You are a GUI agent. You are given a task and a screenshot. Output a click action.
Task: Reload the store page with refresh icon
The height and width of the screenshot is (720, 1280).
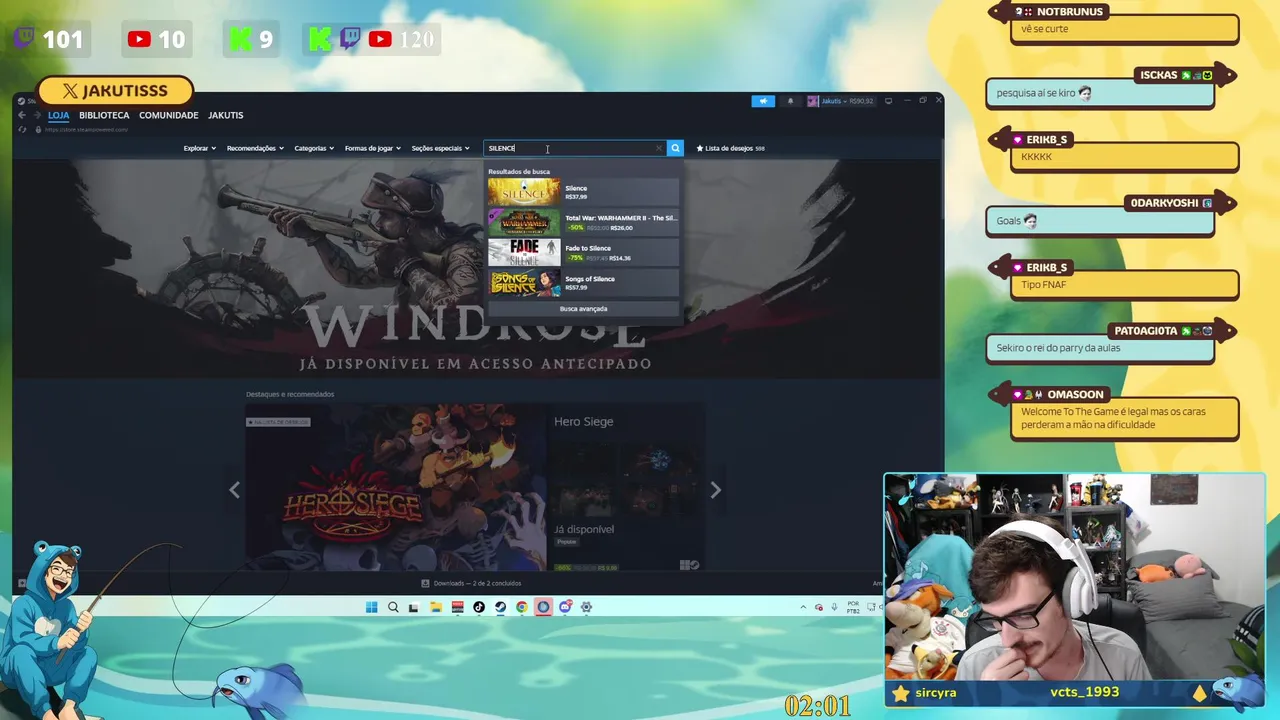click(x=24, y=129)
